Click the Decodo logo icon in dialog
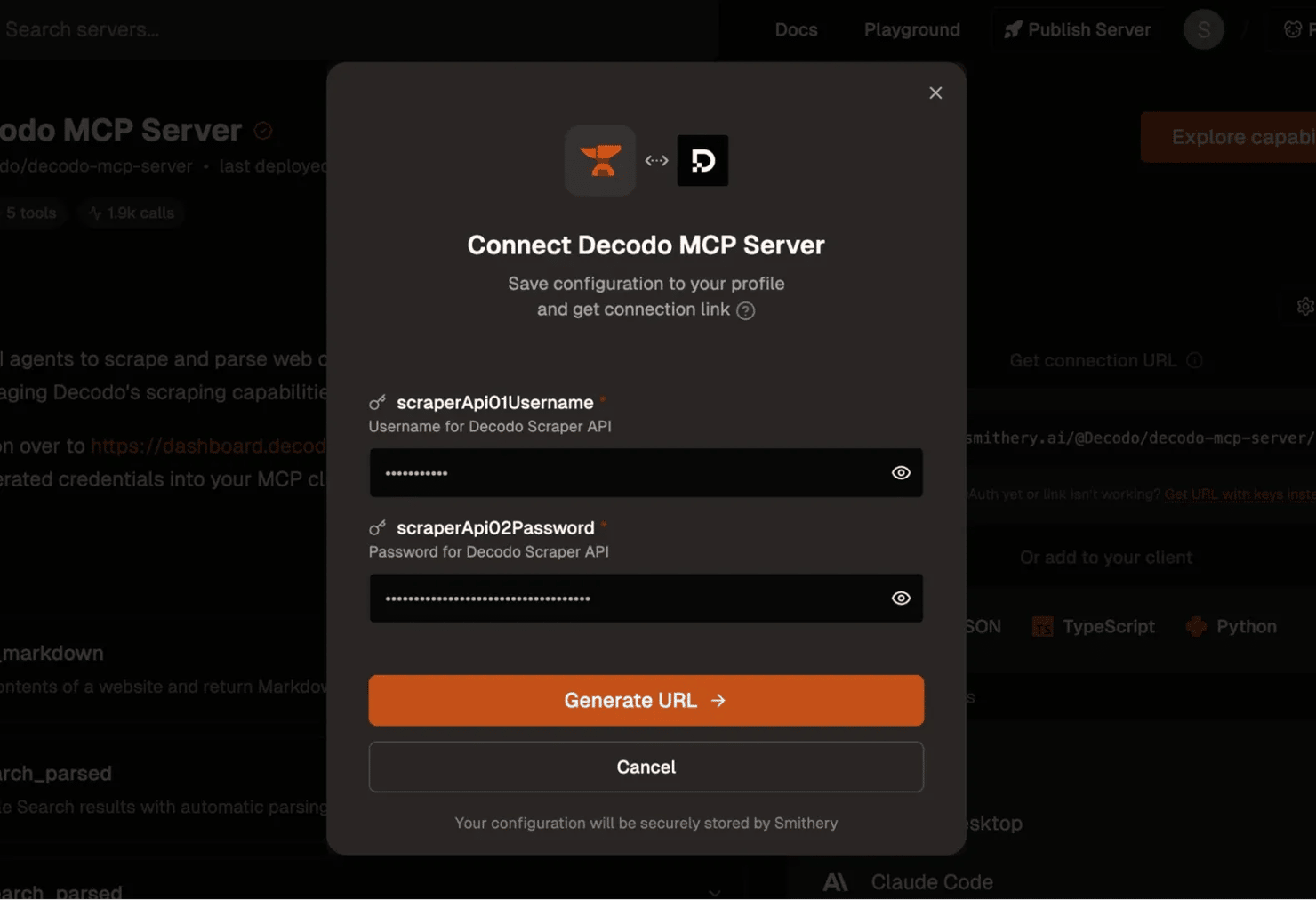This screenshot has width=1316, height=900. tap(702, 160)
